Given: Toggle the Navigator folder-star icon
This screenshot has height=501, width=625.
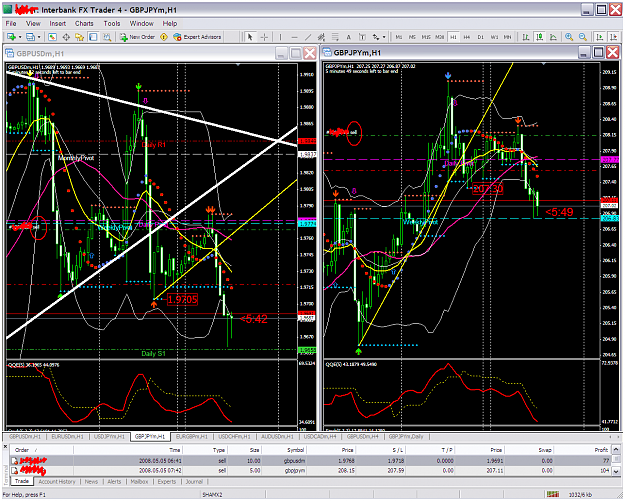Looking at the screenshot, I should pos(79,37).
